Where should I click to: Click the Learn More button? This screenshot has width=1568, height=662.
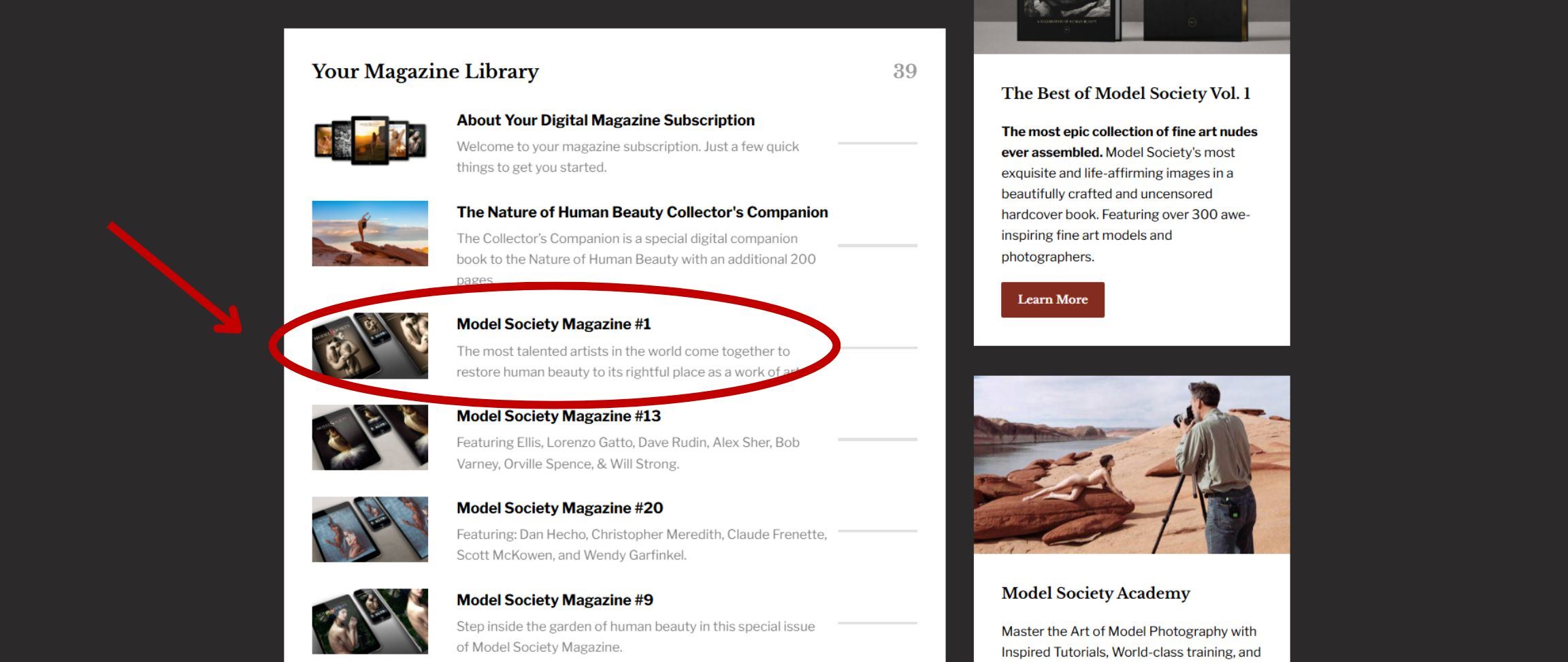[1052, 300]
